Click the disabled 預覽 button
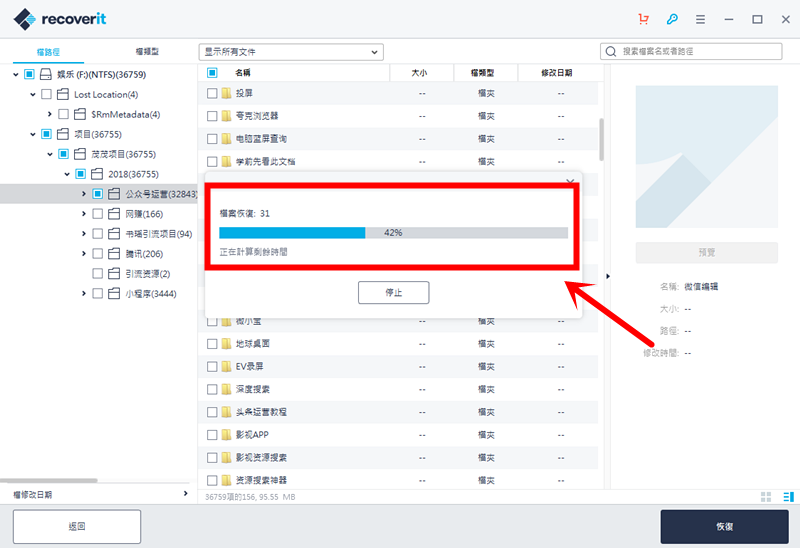 tap(707, 253)
